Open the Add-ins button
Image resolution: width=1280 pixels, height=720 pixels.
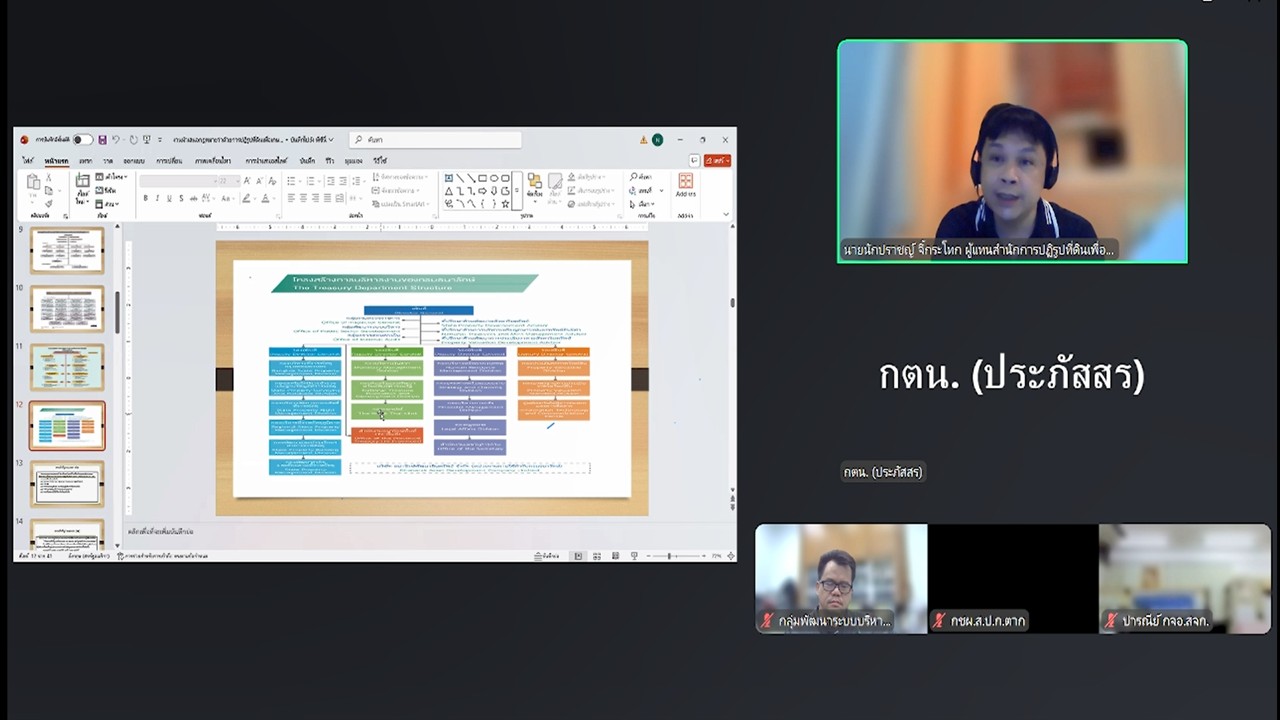coord(685,185)
